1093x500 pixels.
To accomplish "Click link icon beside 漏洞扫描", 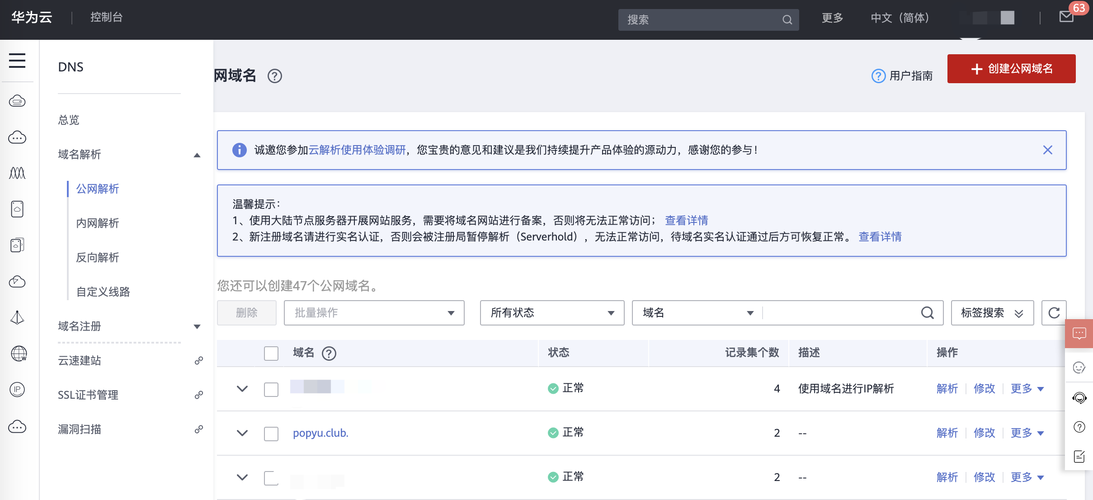I will coord(198,429).
